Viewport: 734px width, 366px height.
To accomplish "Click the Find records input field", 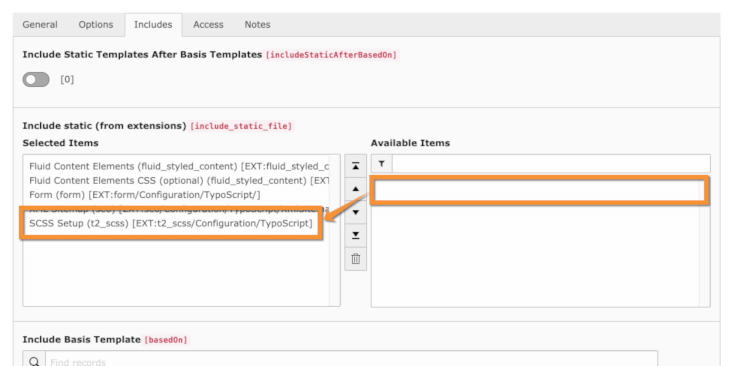I will (x=351, y=361).
